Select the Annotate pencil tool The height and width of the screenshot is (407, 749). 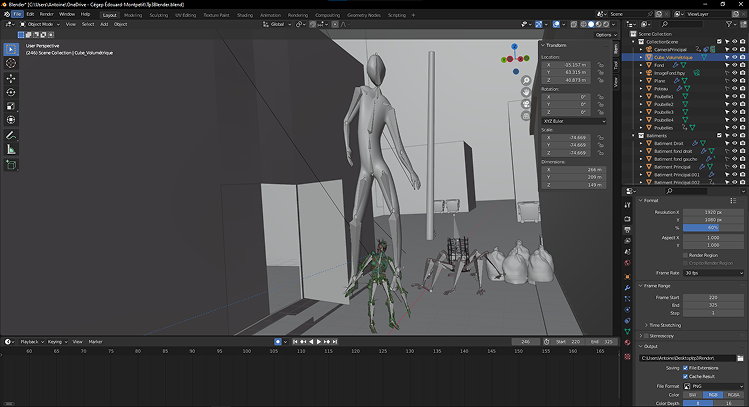tap(11, 134)
